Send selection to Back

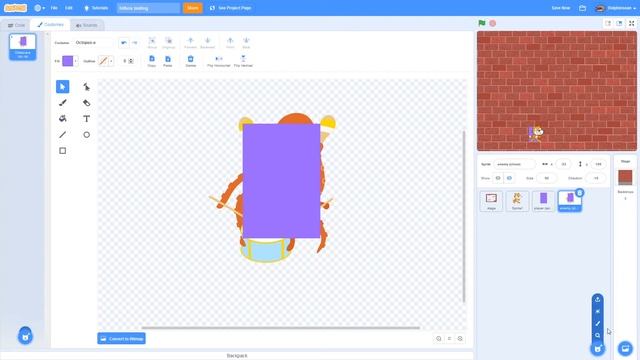(246, 42)
